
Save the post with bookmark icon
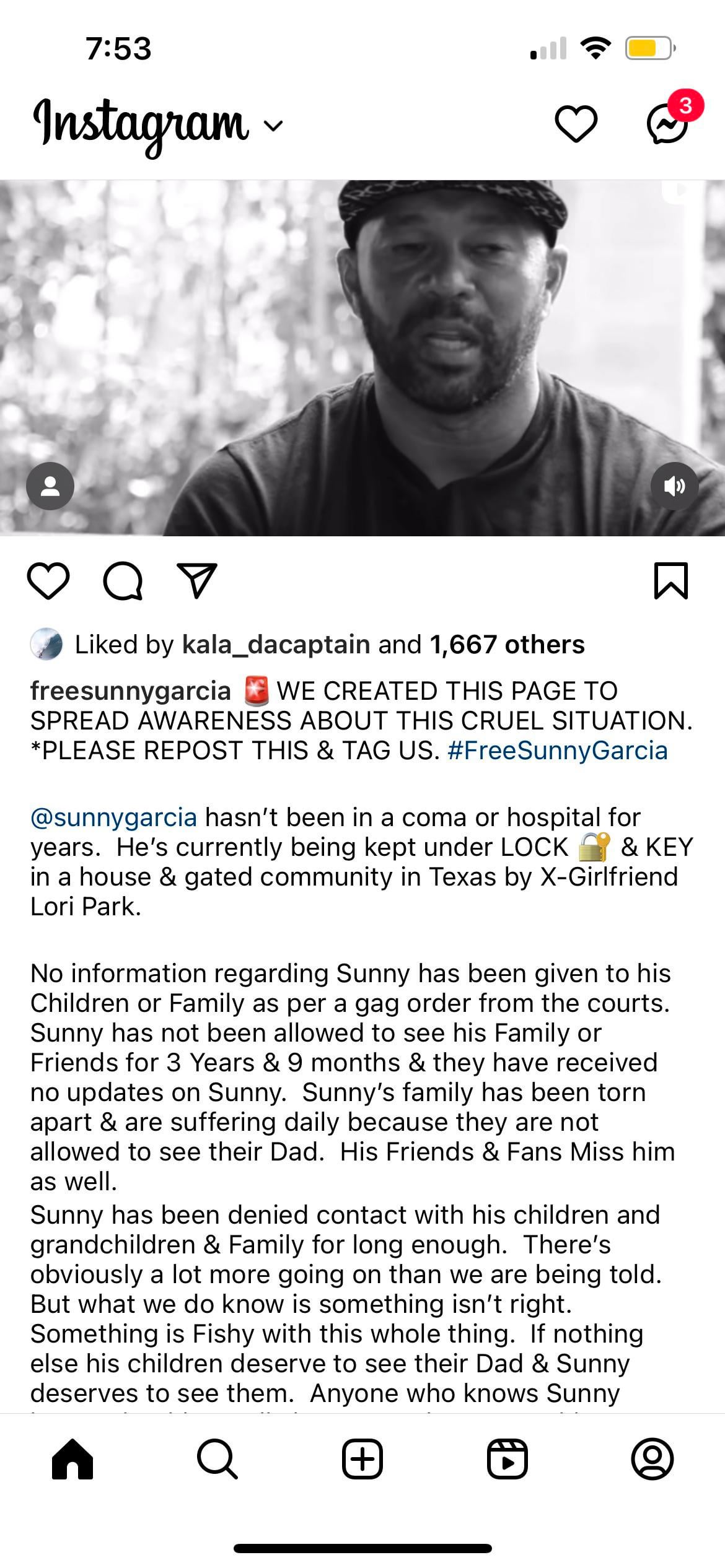[x=671, y=581]
